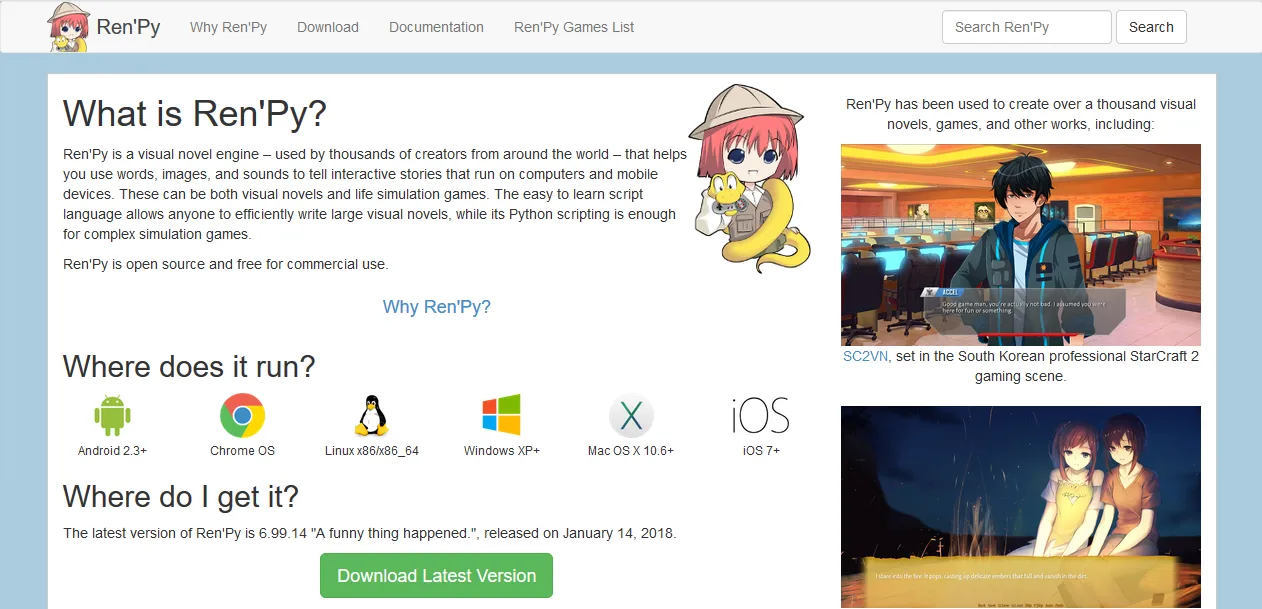
Task: Click the Windows logo icon
Action: point(502,415)
